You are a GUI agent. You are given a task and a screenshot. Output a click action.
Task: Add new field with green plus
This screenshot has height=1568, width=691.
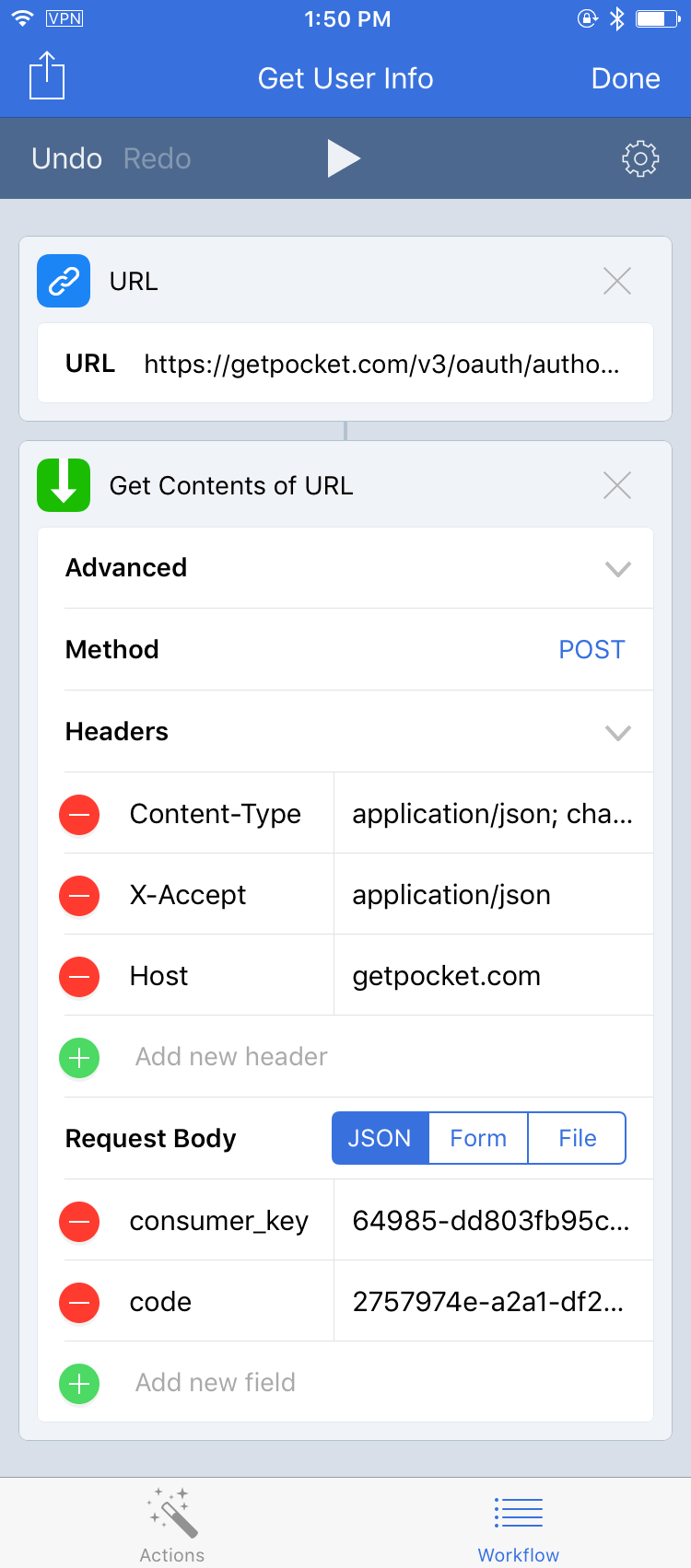click(x=79, y=1384)
